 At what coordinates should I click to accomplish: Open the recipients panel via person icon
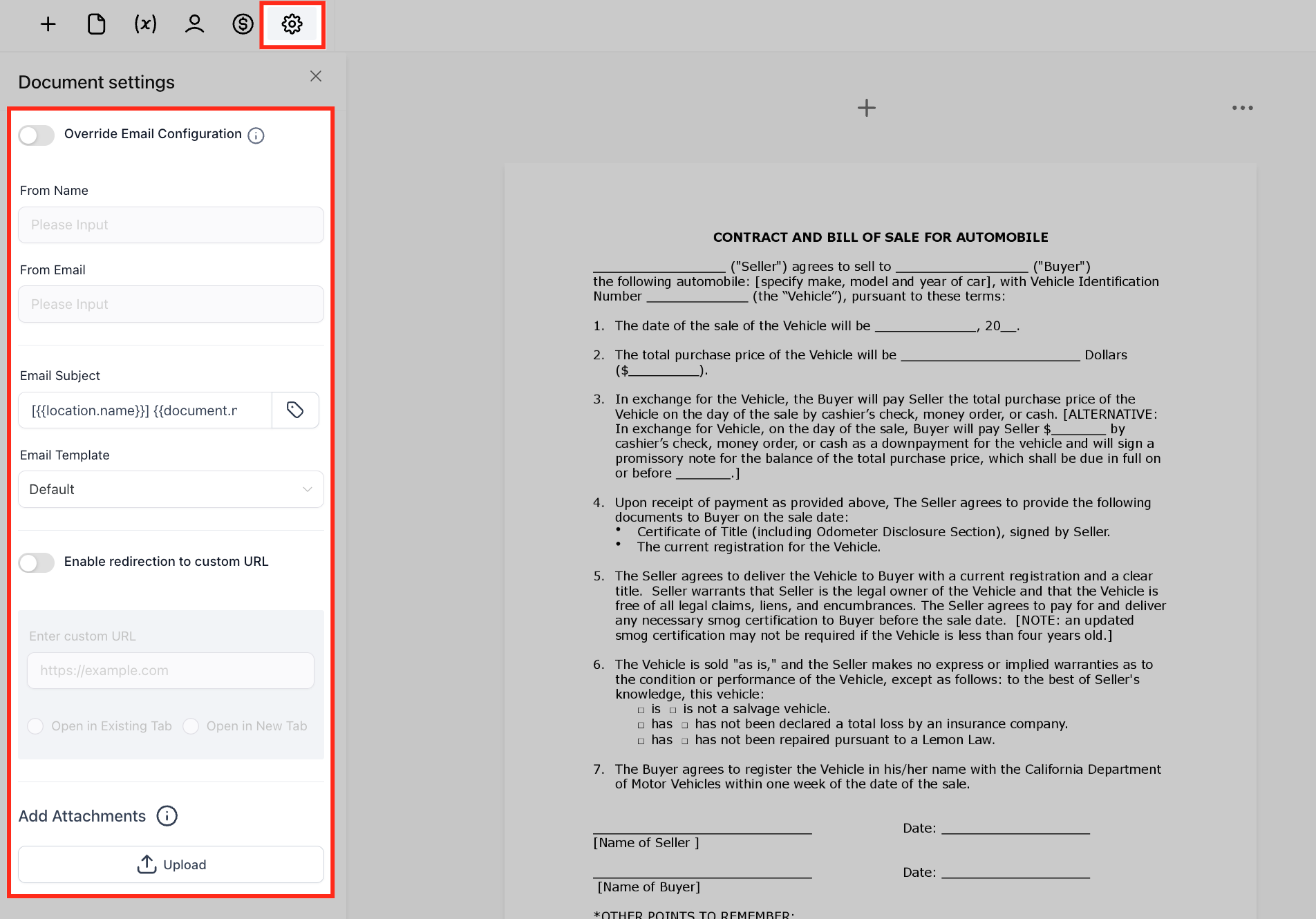pos(194,23)
